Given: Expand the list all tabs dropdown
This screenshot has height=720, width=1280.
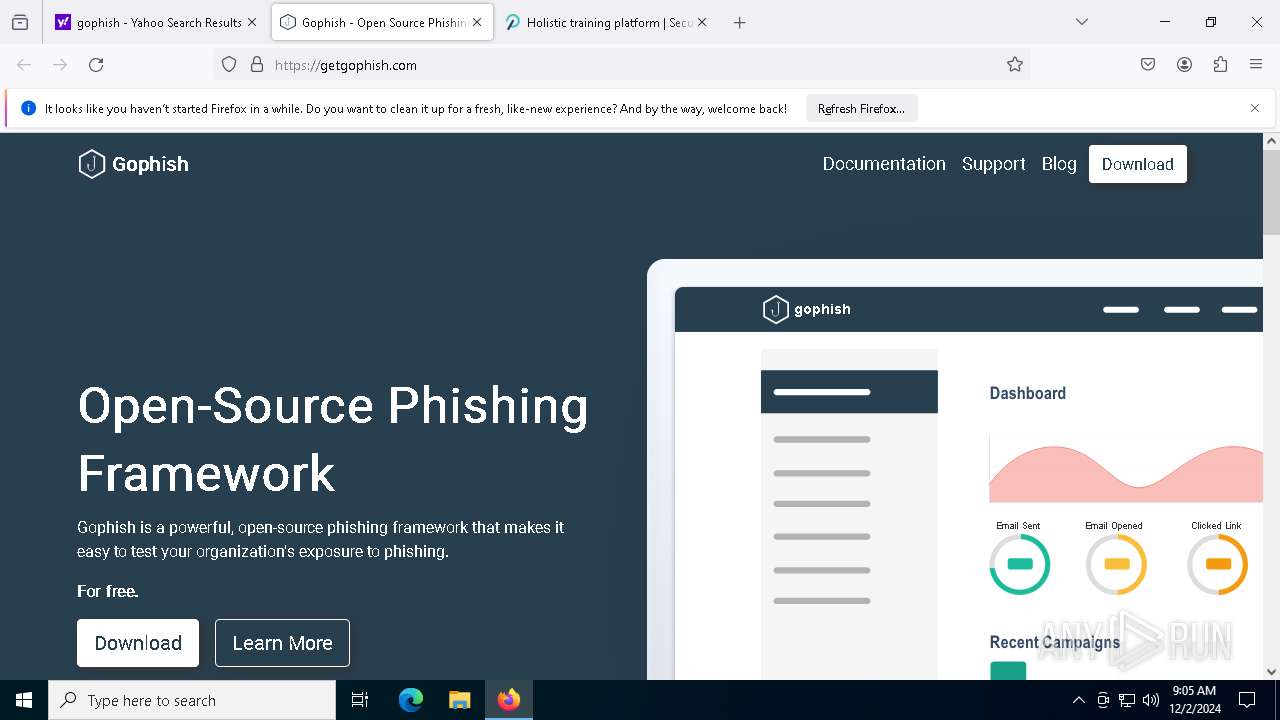Looking at the screenshot, I should (1082, 22).
